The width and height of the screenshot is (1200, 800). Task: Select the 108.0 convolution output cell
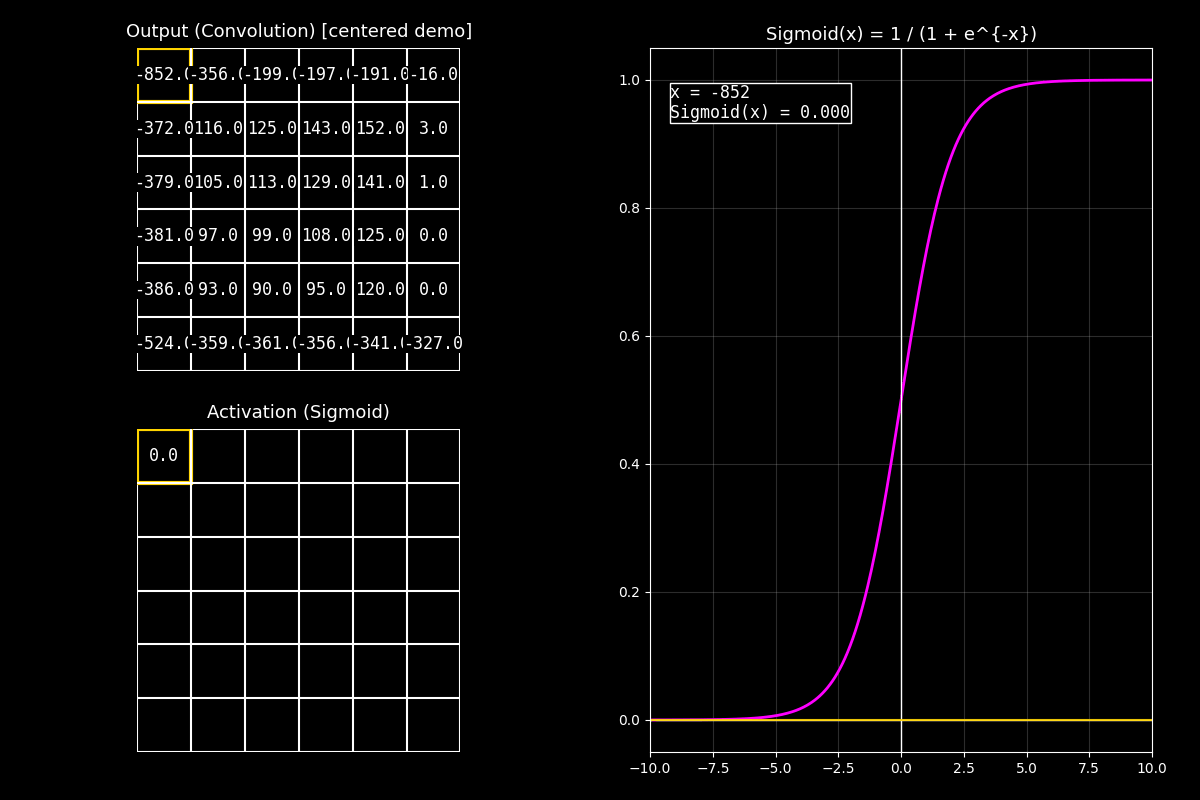tap(326, 236)
